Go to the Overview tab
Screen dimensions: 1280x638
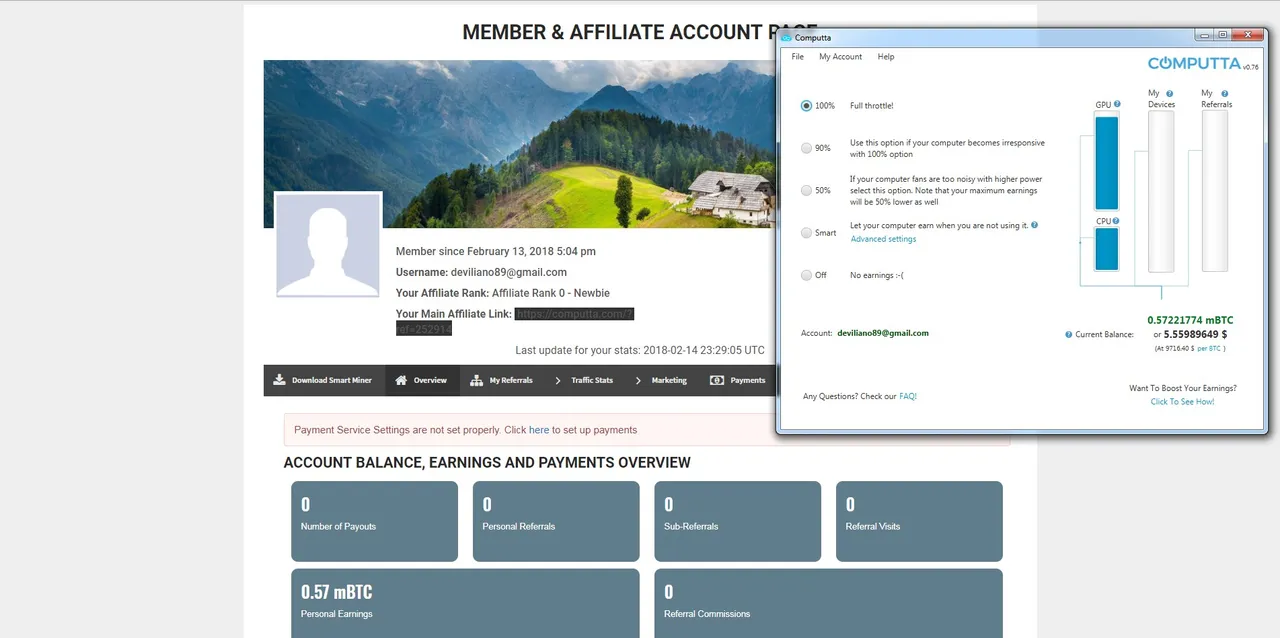(422, 380)
